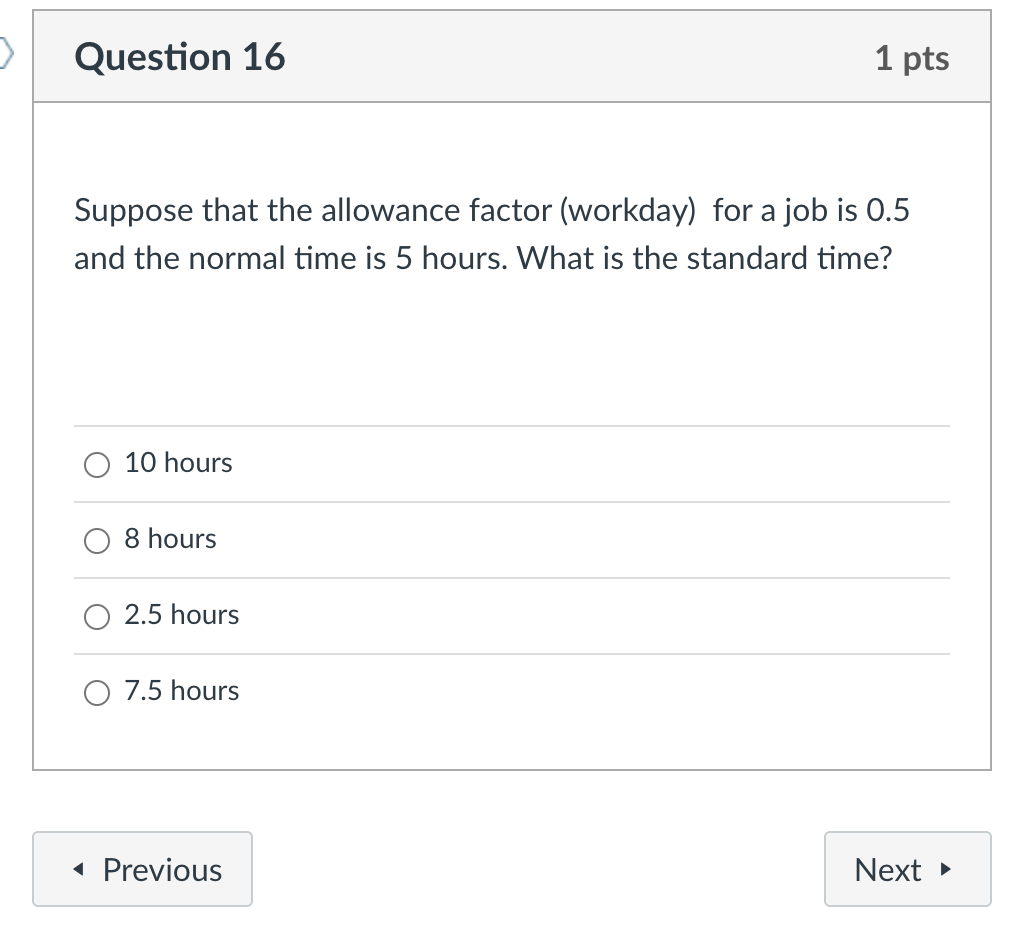Choose the '2.5 hours' answer option
The width and height of the screenshot is (1028, 932).
[96, 617]
